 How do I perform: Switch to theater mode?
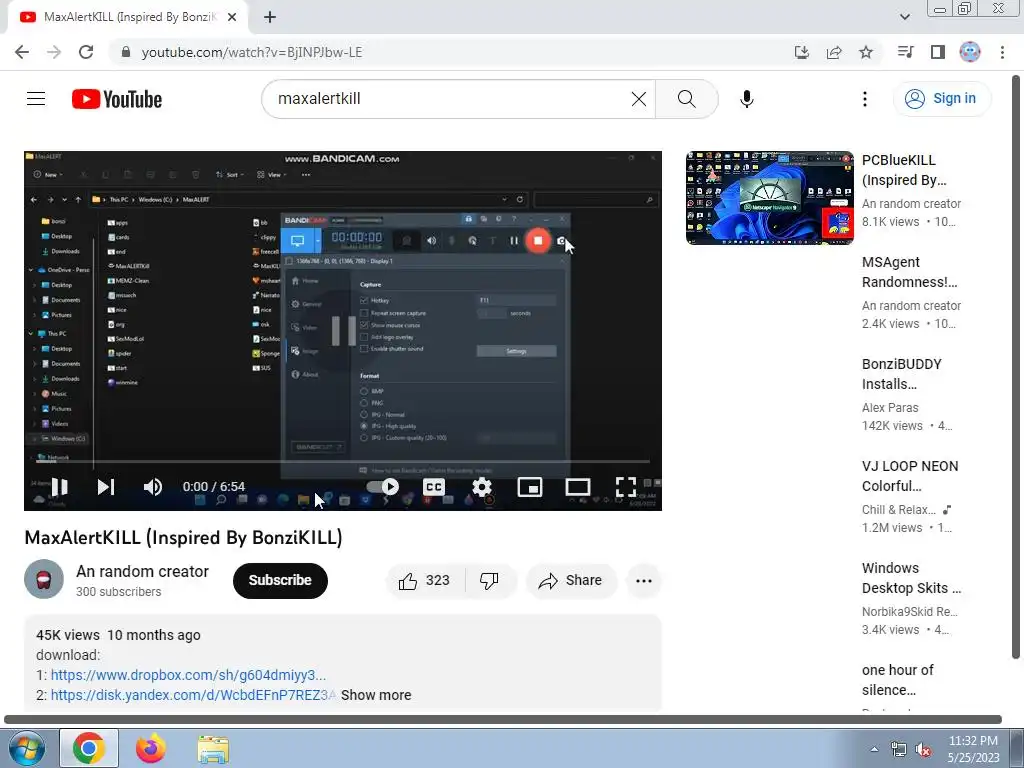578,487
